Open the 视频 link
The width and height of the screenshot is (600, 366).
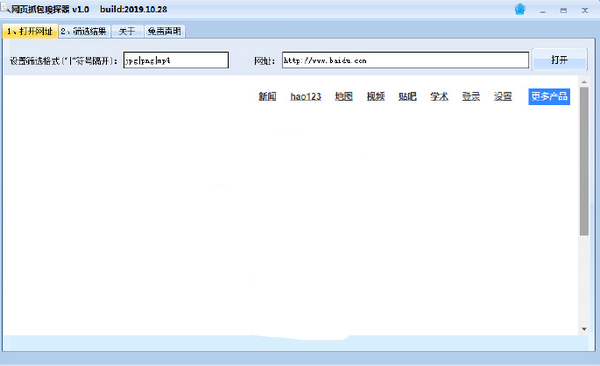point(375,96)
